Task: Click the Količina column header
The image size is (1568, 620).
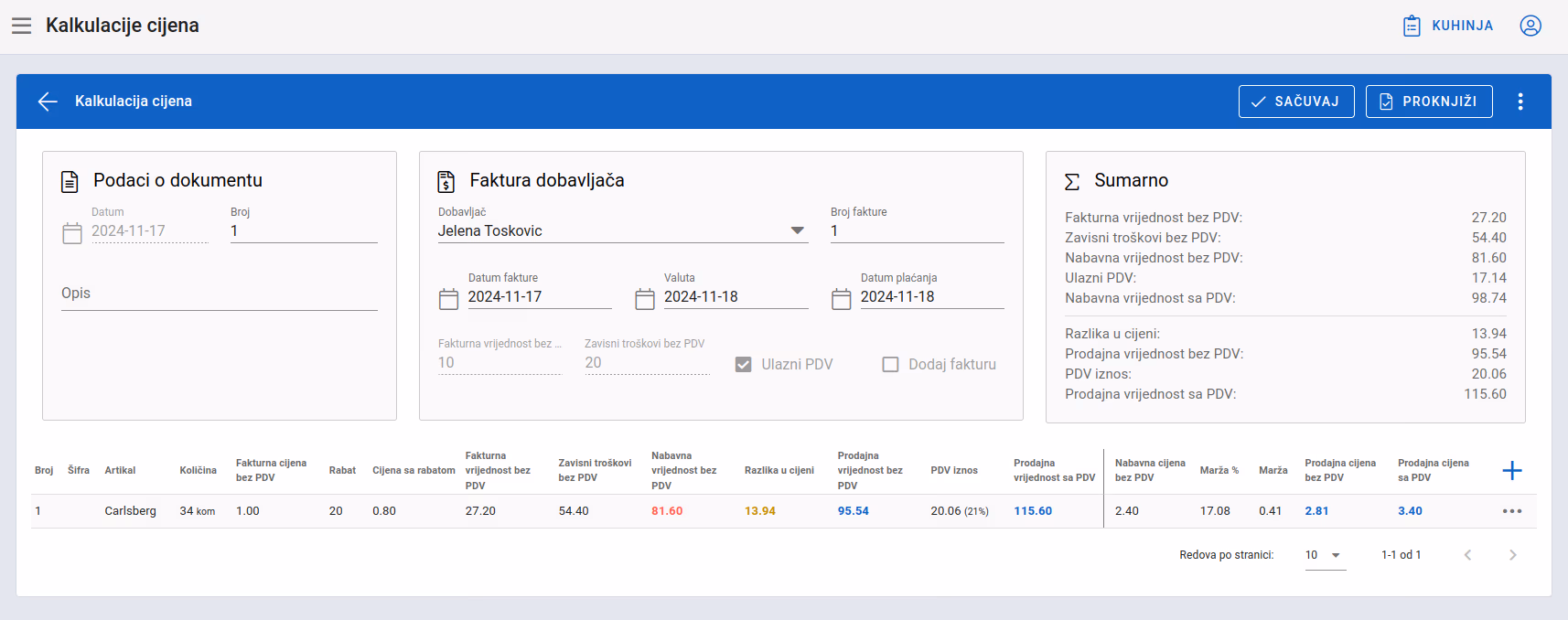Action: (x=198, y=470)
